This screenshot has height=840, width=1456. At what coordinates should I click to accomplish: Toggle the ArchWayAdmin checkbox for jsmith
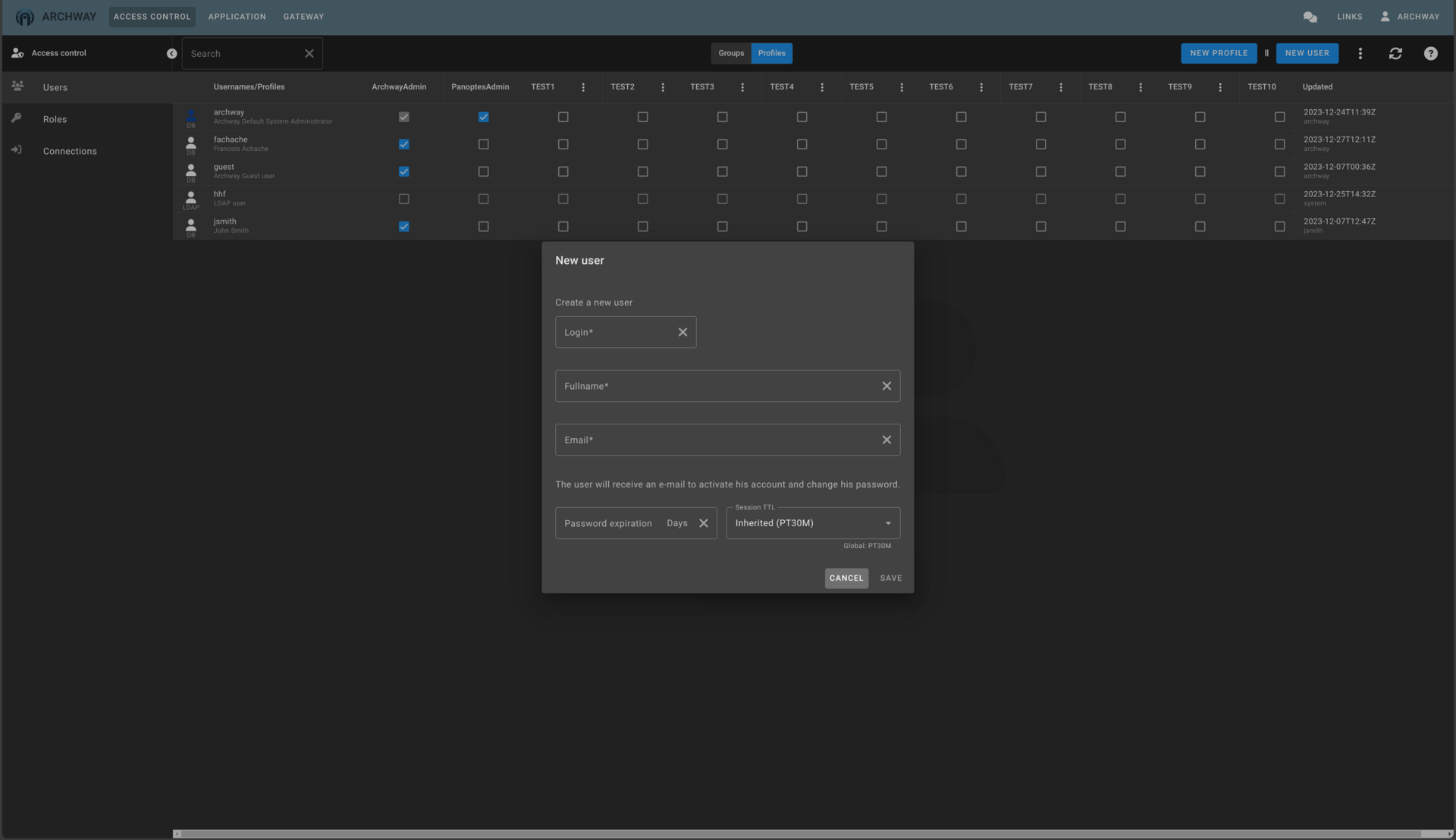404,226
